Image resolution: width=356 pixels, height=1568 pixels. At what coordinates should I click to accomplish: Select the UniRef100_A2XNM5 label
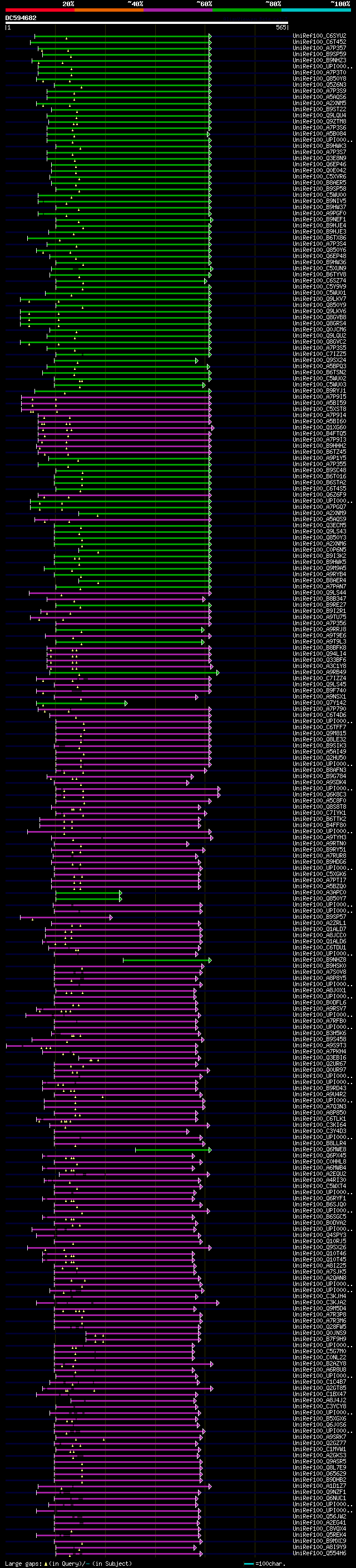point(319,103)
